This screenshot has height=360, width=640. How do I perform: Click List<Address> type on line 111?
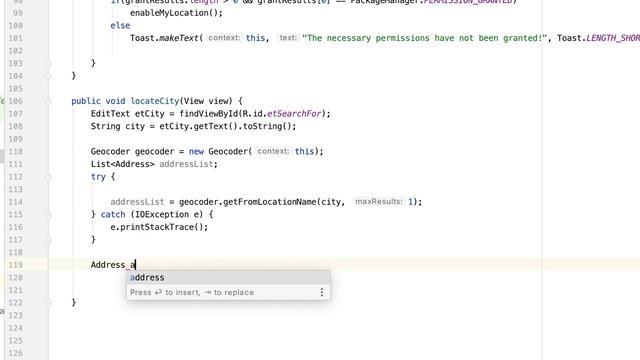122,164
